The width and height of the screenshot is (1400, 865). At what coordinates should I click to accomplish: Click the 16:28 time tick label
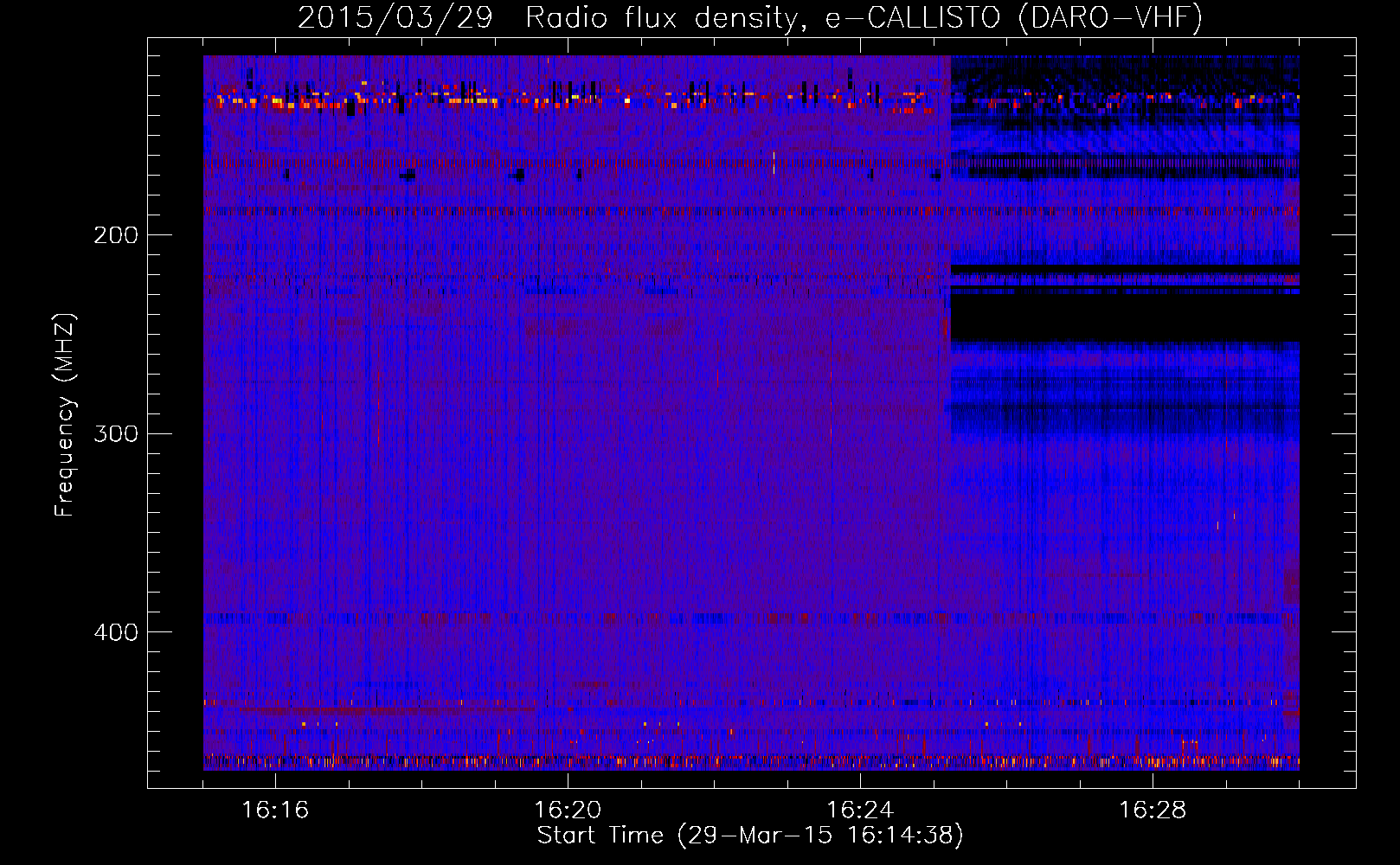[1153, 811]
